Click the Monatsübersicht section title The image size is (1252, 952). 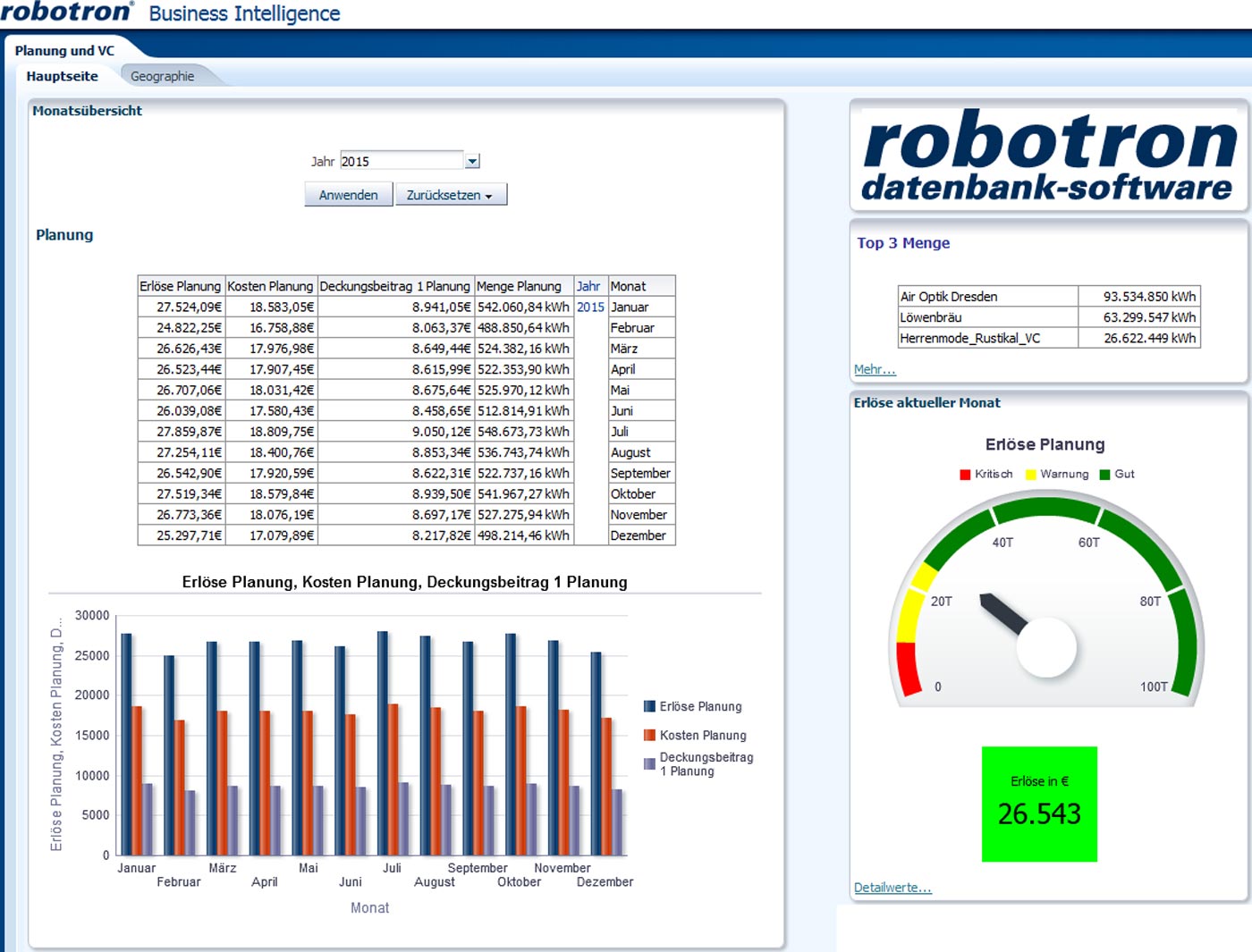[x=87, y=111]
